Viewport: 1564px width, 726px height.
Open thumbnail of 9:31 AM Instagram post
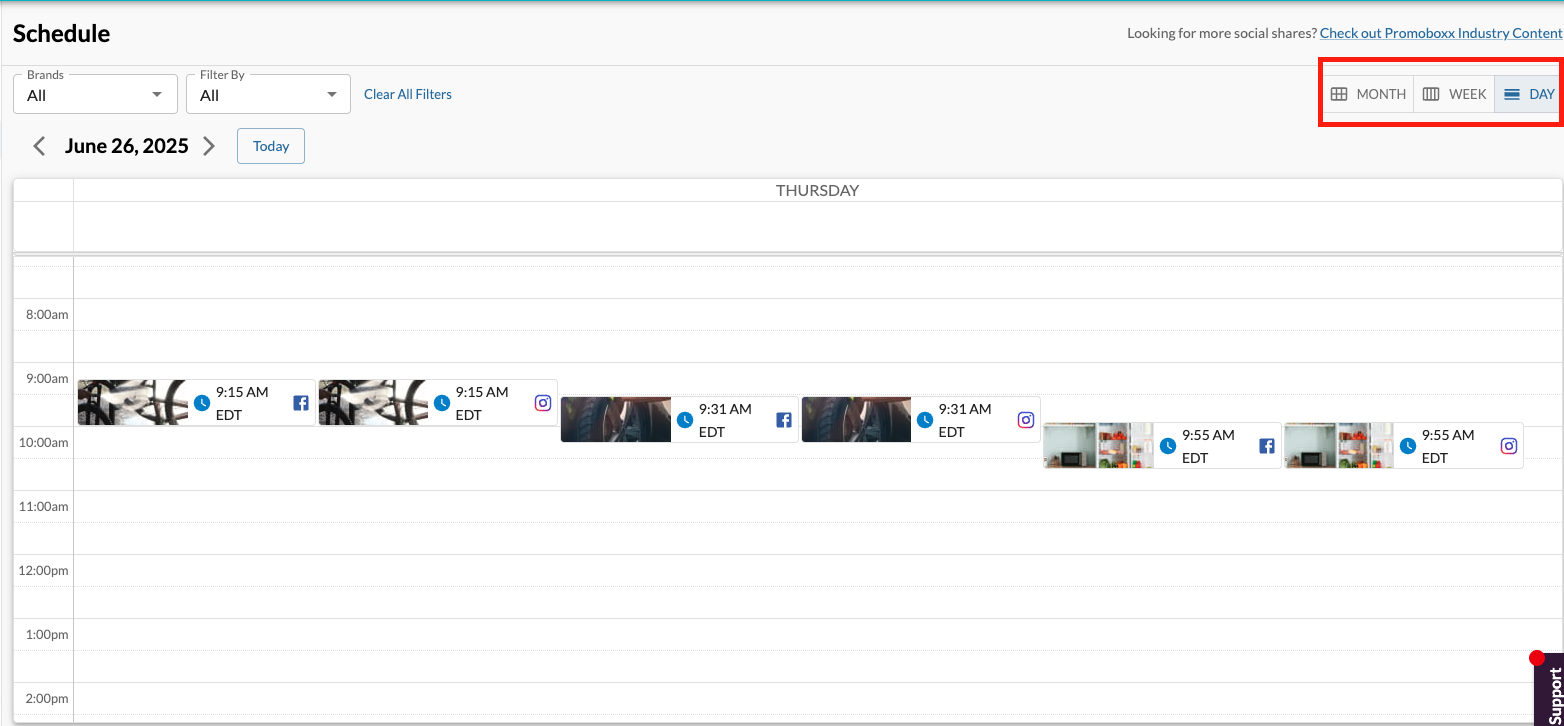(857, 420)
